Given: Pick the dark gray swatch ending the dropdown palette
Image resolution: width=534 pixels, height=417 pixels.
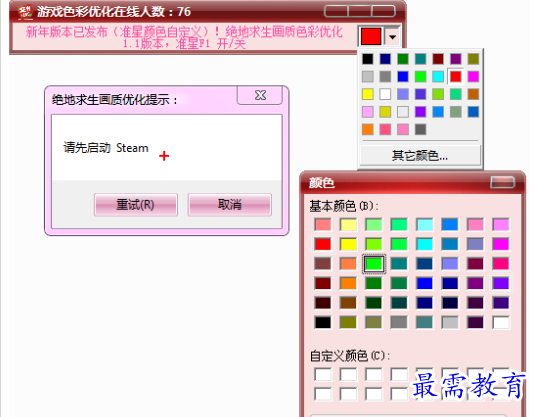Looking at the screenshot, I should click(420, 129).
